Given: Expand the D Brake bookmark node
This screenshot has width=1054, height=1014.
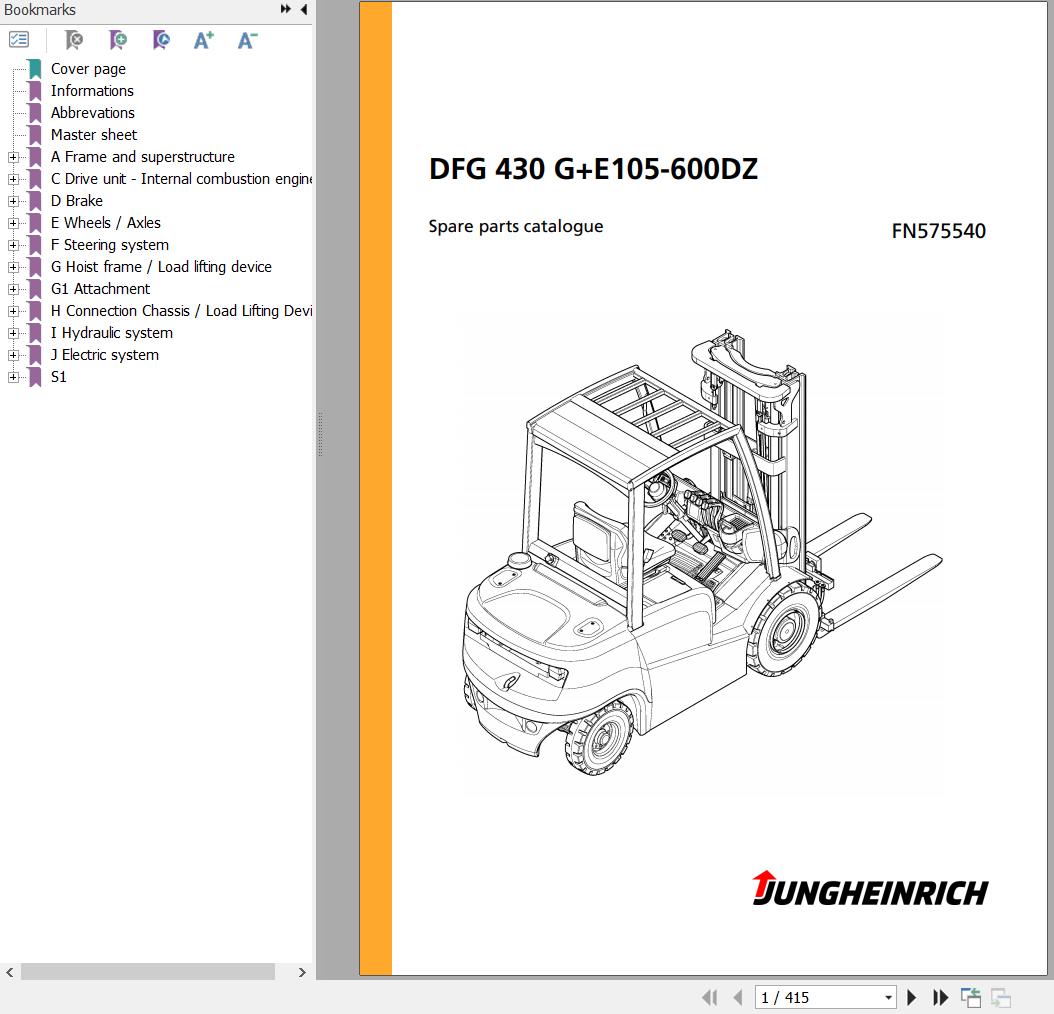Looking at the screenshot, I should (13, 201).
